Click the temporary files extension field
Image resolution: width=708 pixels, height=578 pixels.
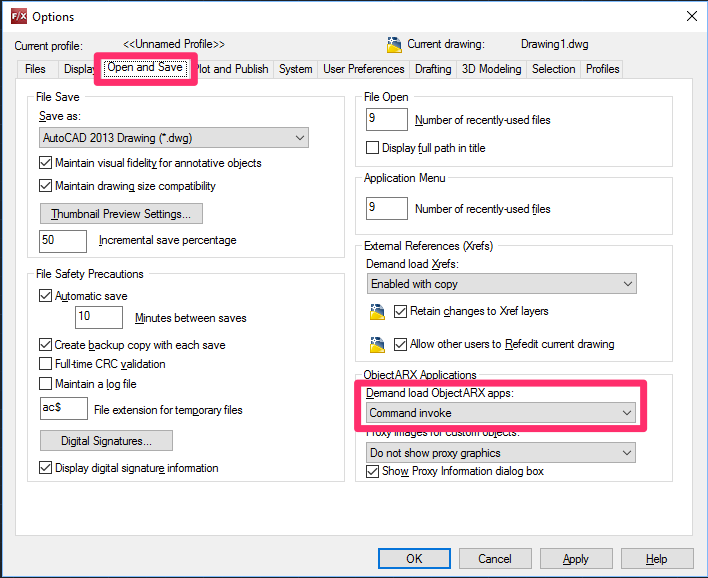[x=64, y=409]
